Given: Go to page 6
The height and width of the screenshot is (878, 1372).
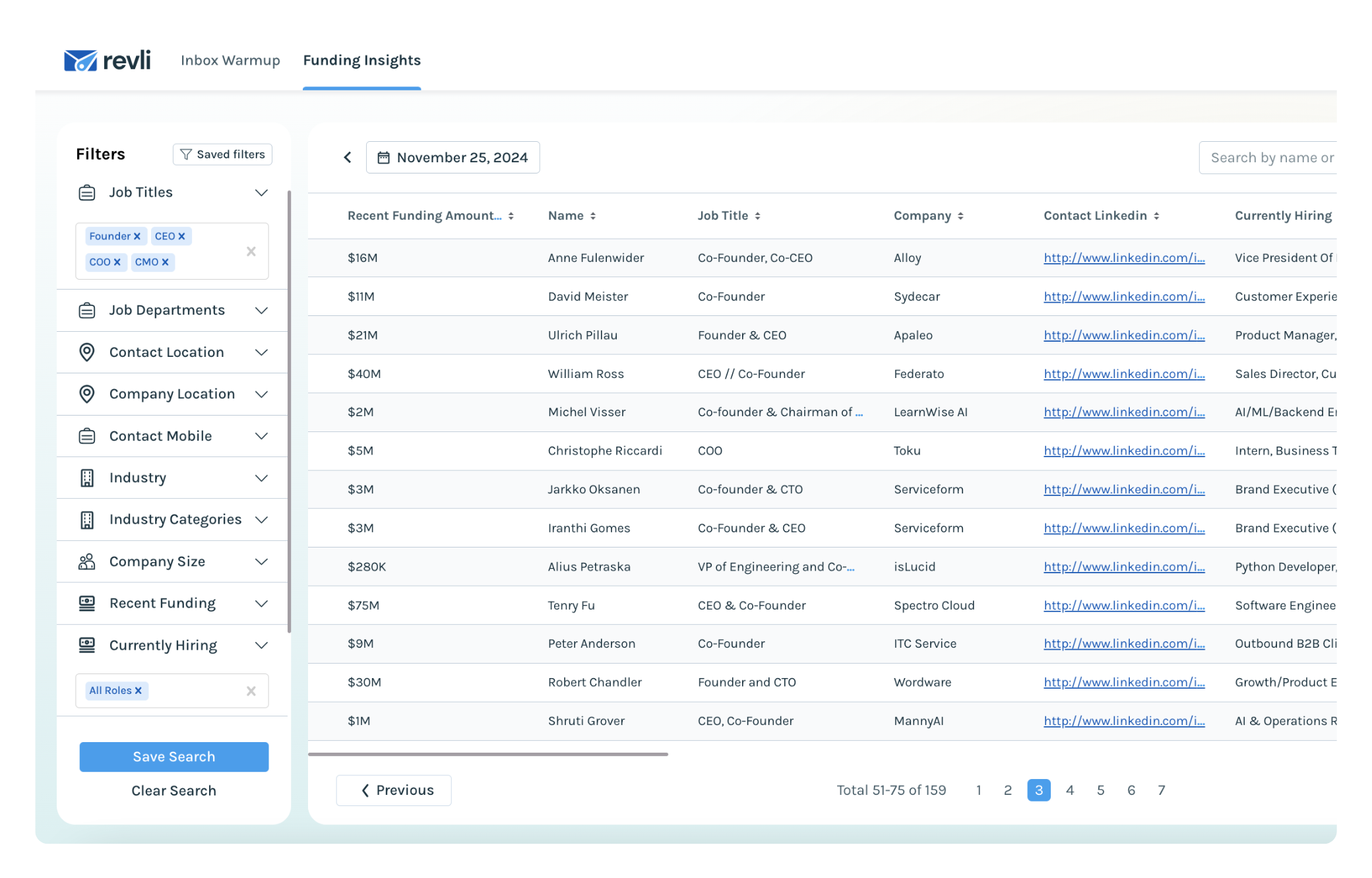Looking at the screenshot, I should (1131, 790).
